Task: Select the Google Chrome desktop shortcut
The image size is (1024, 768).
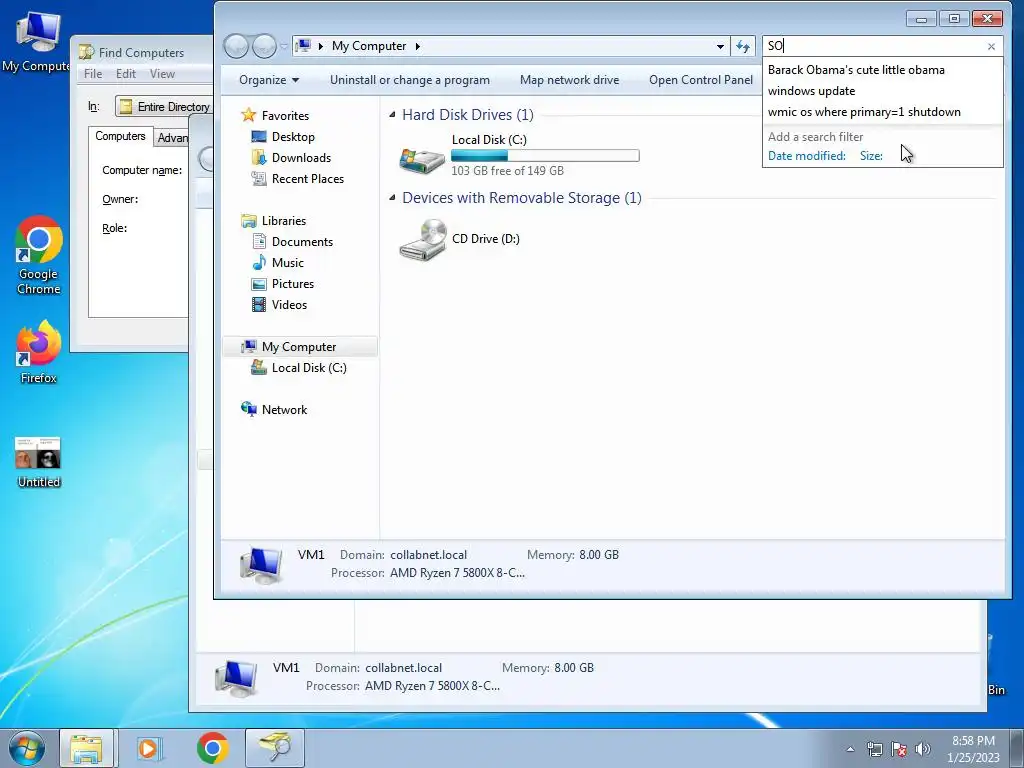Action: click(x=39, y=255)
